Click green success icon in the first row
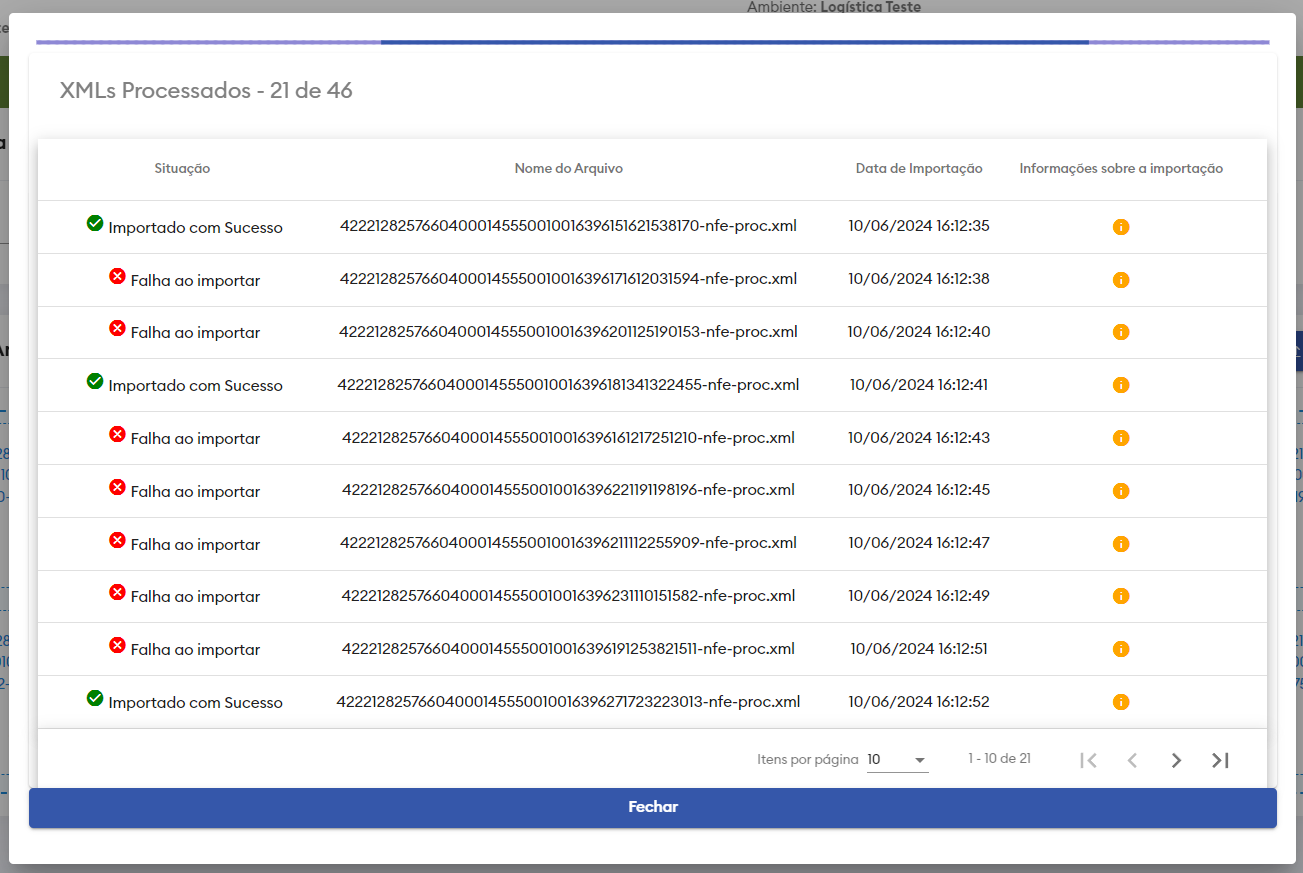Viewport: 1303px width, 873px height. [95, 223]
